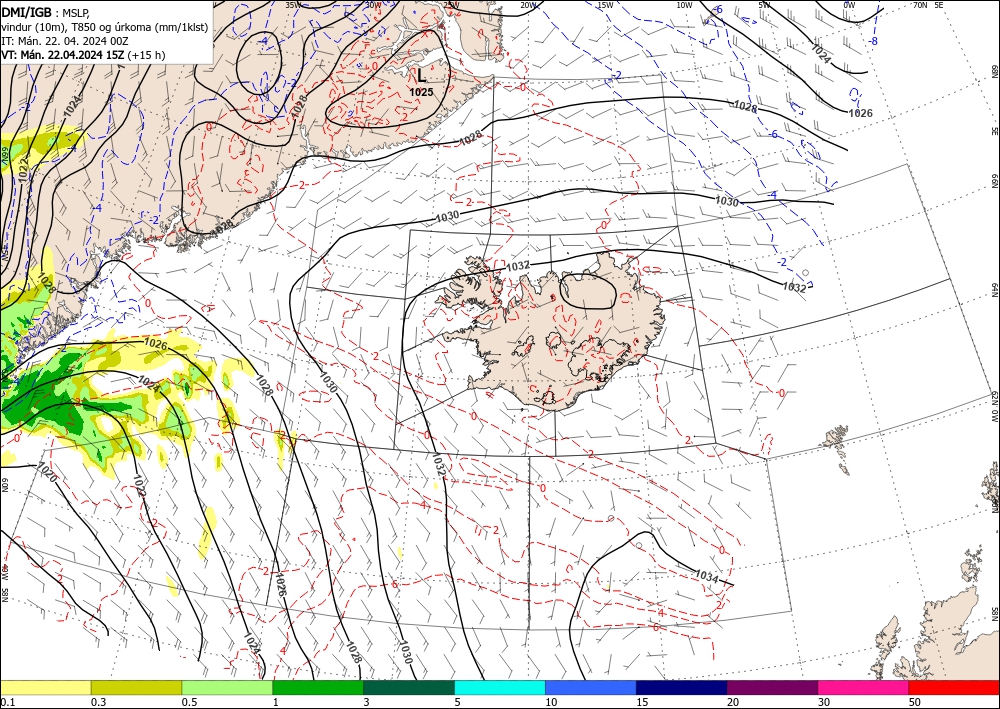Screen dimensions: 1000x709
Task: Click the legend value '15' on the color bar
Action: 642,702
